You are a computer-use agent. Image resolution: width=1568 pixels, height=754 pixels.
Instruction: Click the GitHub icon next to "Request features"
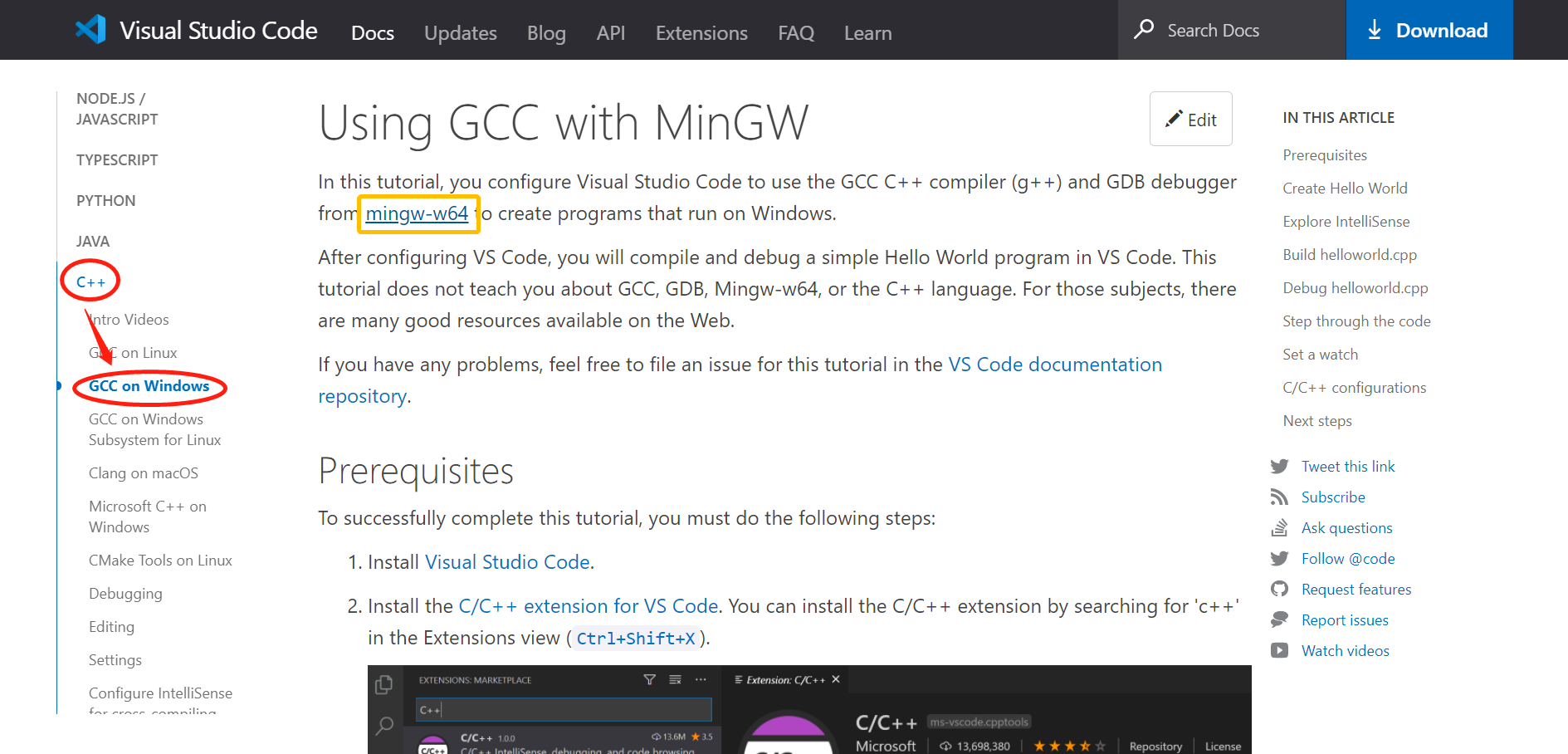(1281, 589)
